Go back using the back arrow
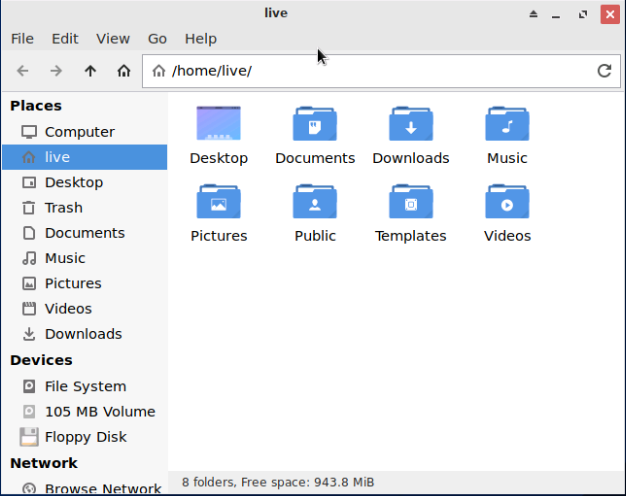The width and height of the screenshot is (626, 496). [23, 71]
